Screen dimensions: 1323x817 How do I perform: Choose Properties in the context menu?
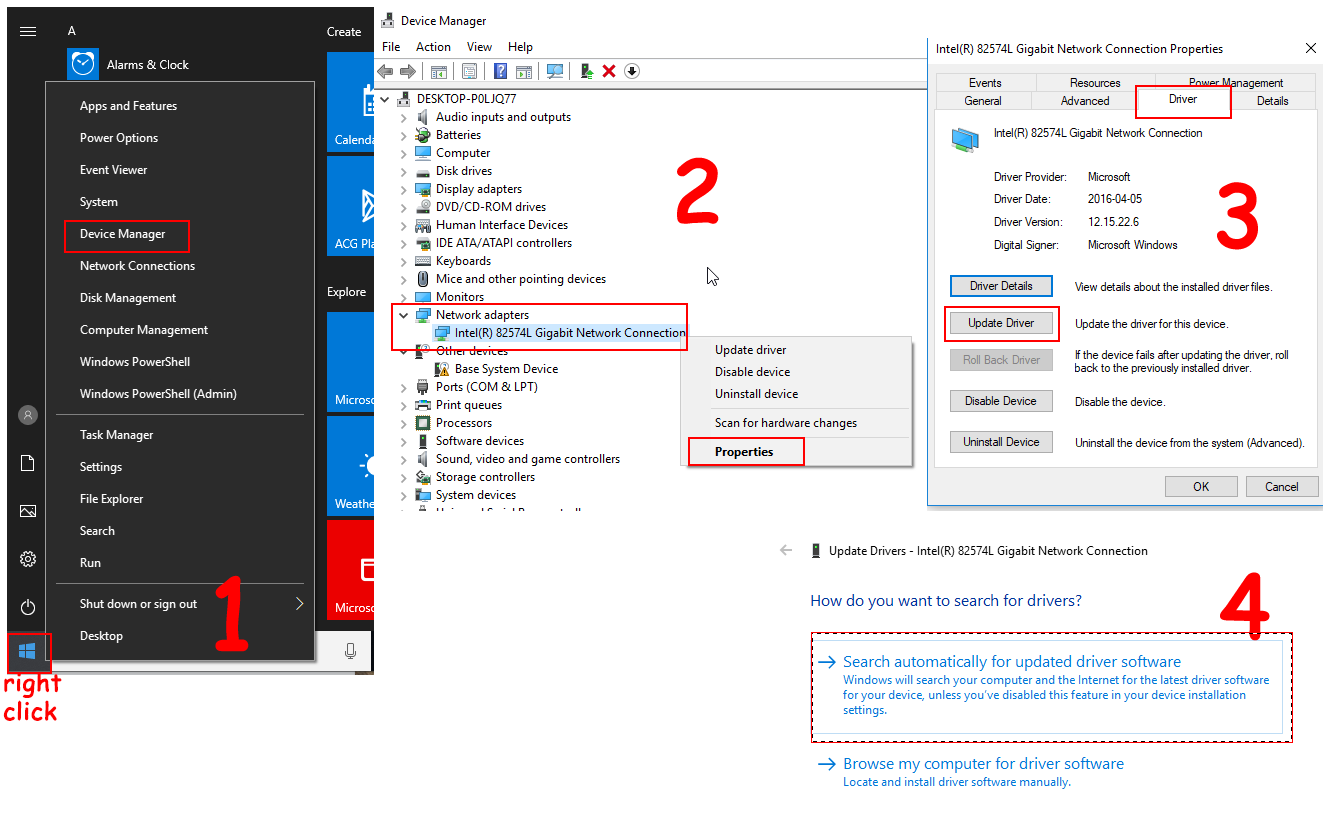tap(745, 452)
